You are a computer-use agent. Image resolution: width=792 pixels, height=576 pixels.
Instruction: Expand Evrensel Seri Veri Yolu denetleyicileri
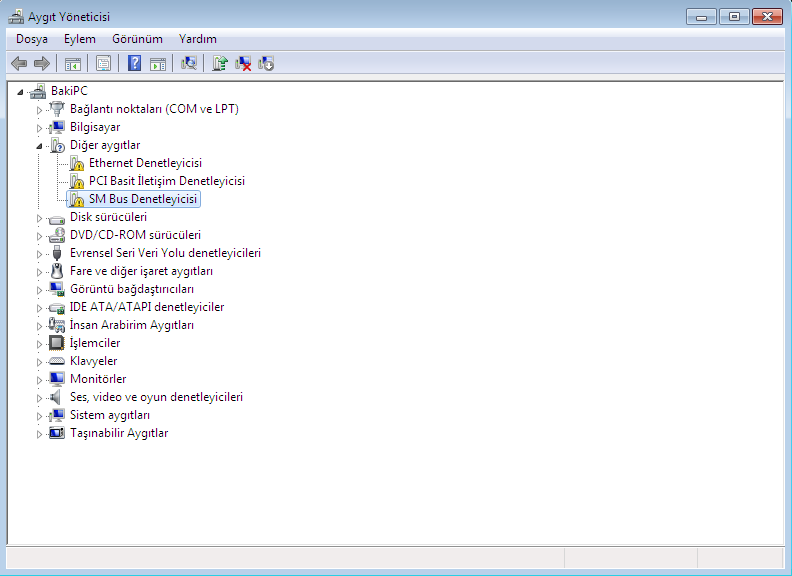click(39, 254)
